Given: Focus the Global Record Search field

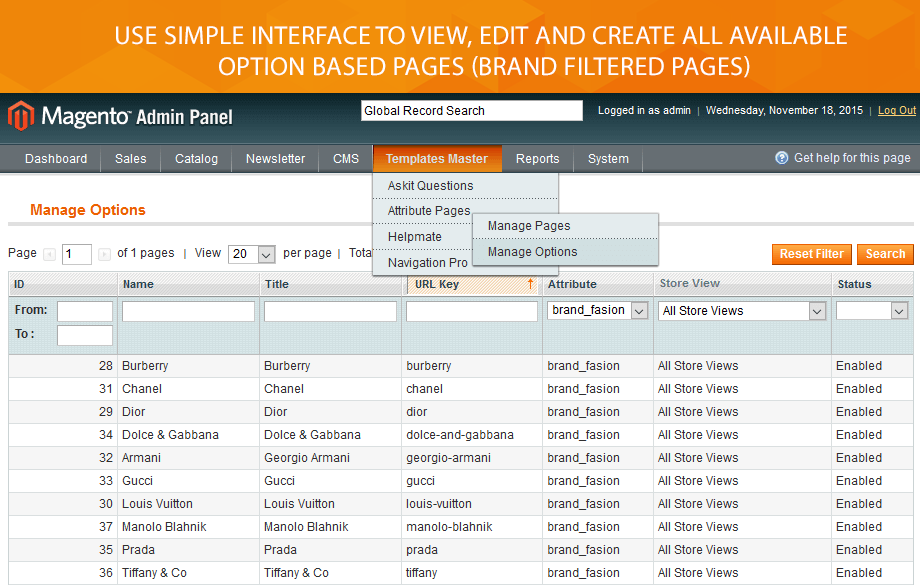Looking at the screenshot, I should pos(472,111).
